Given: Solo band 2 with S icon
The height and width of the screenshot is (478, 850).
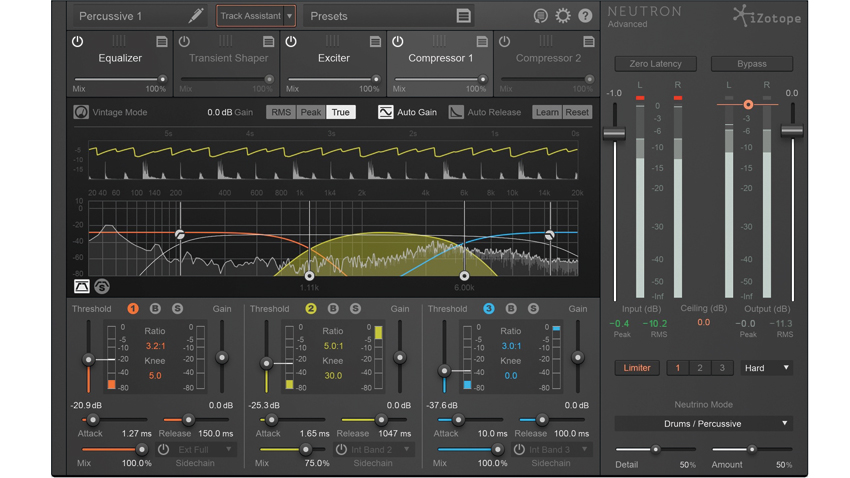Looking at the screenshot, I should [355, 308].
